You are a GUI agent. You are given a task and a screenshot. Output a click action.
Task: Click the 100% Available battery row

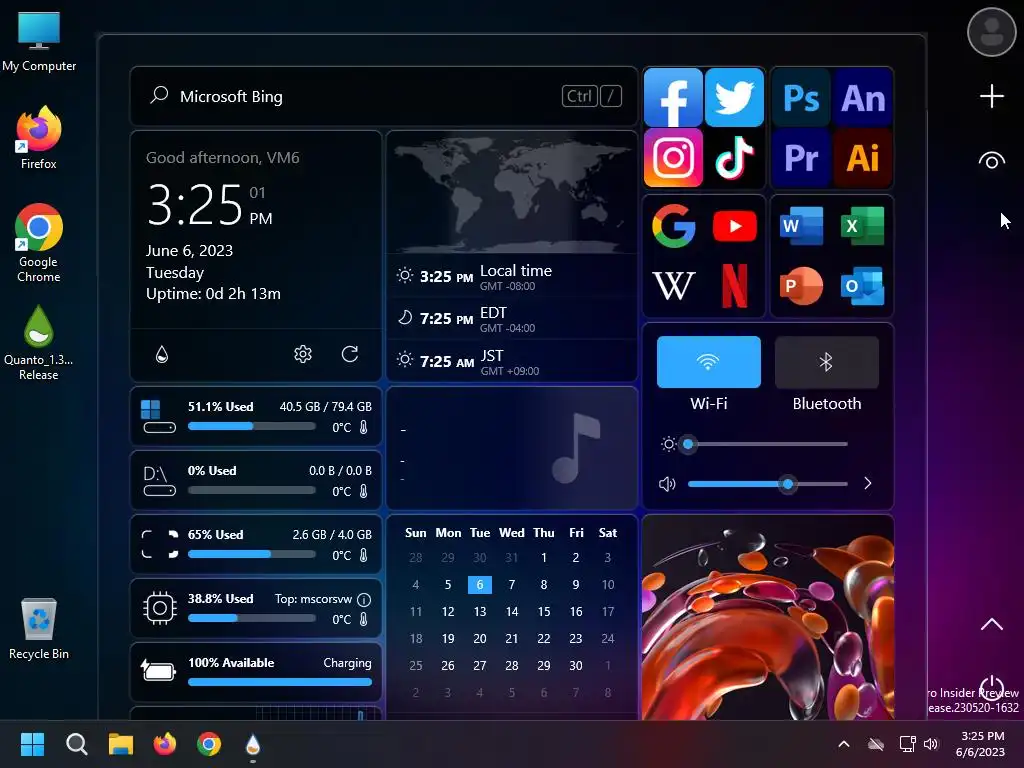click(256, 672)
